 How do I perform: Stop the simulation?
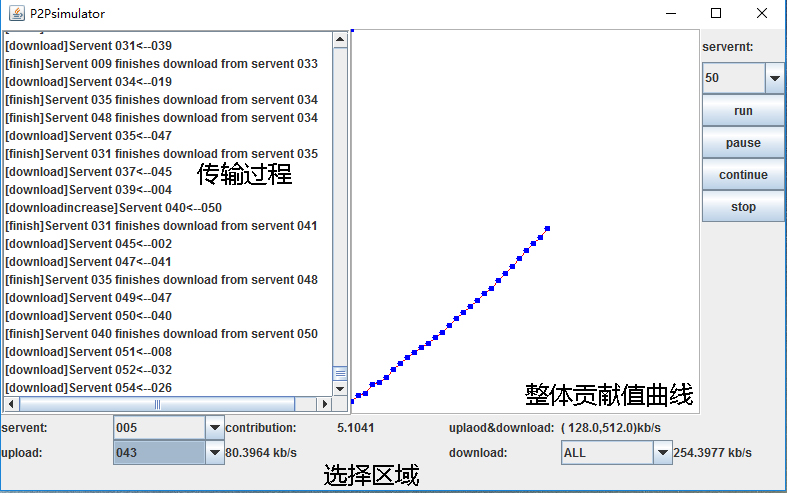coord(743,207)
